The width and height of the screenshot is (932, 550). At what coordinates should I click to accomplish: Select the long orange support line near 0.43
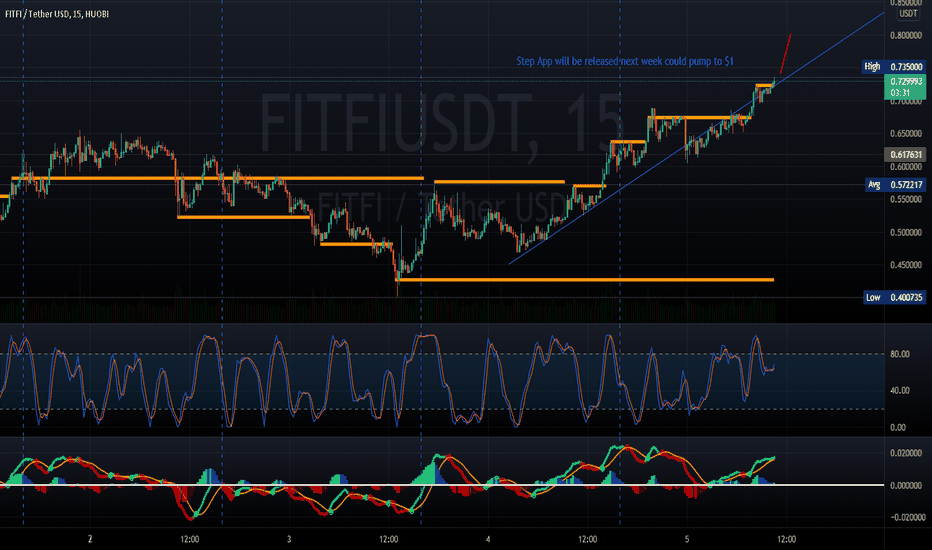click(x=585, y=279)
